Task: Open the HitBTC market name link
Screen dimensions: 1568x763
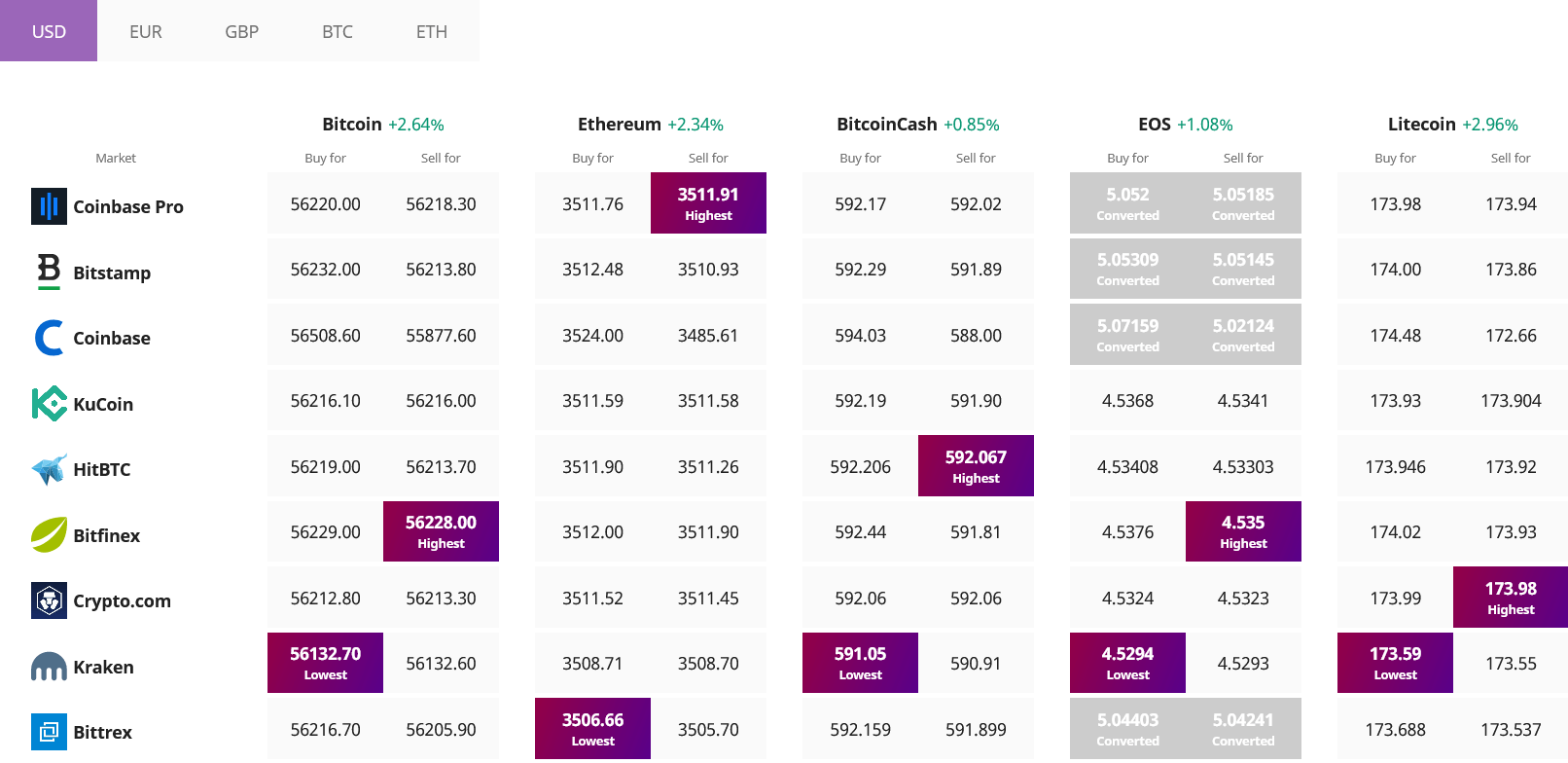Action: click(x=102, y=469)
